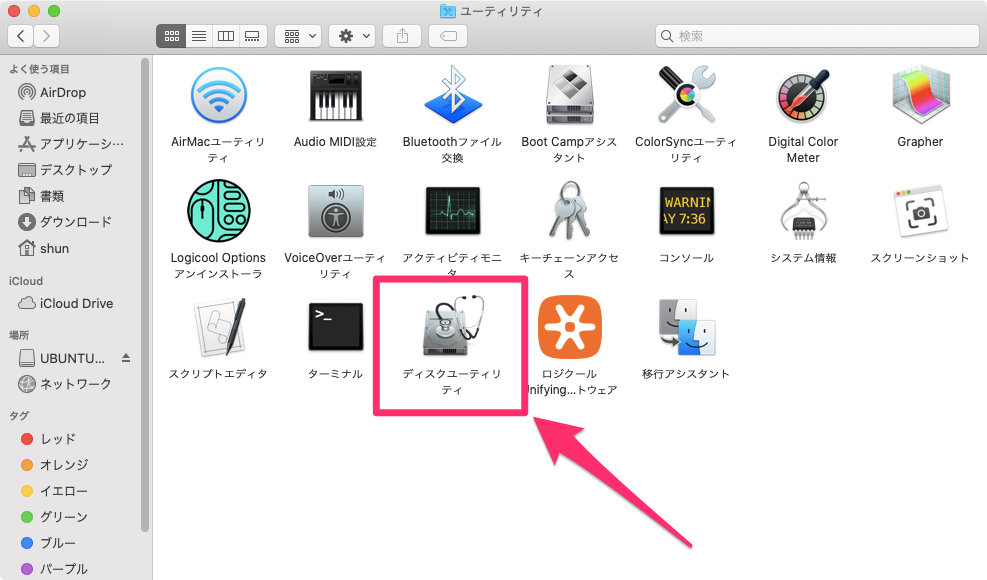This screenshot has height=580, width=987.
Task: Open the group-by arrangement dropdown
Action: 299,36
